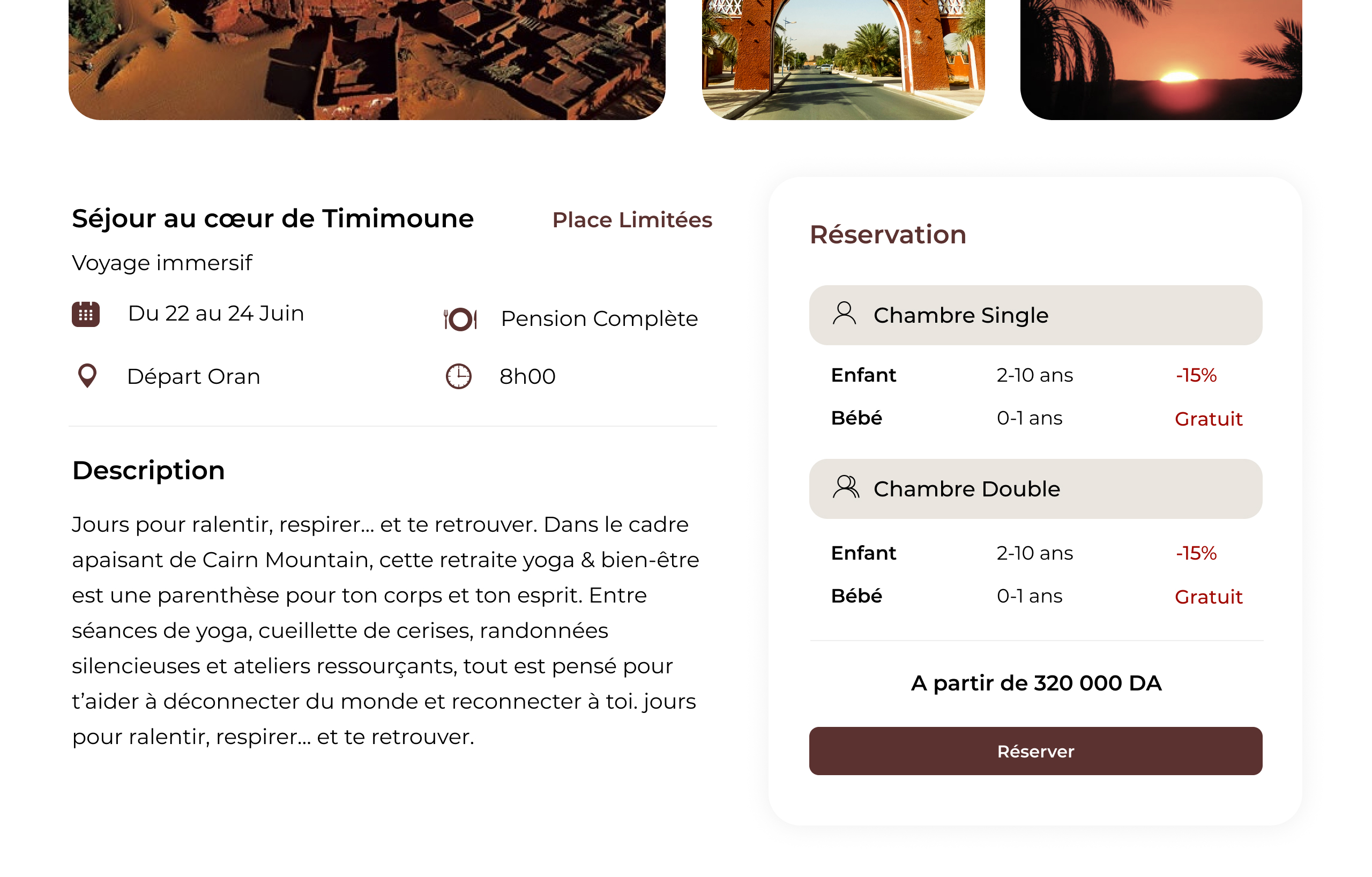Click the location pin icon for Départ Oran
This screenshot has width=1372, height=877.
(x=87, y=376)
